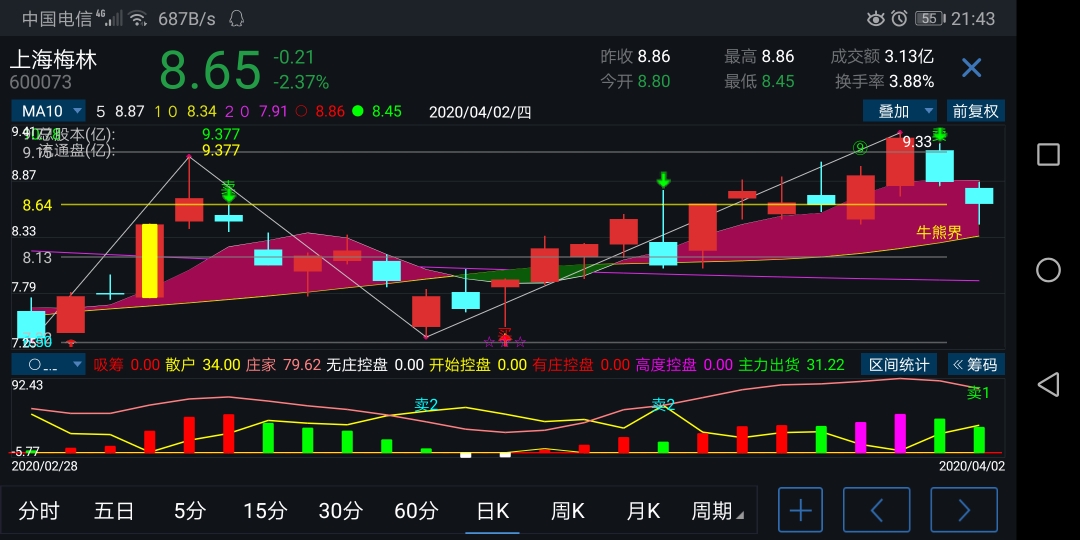The width and height of the screenshot is (1080, 540).
Task: Switch to the 周K weekly tab
Action: (x=568, y=510)
